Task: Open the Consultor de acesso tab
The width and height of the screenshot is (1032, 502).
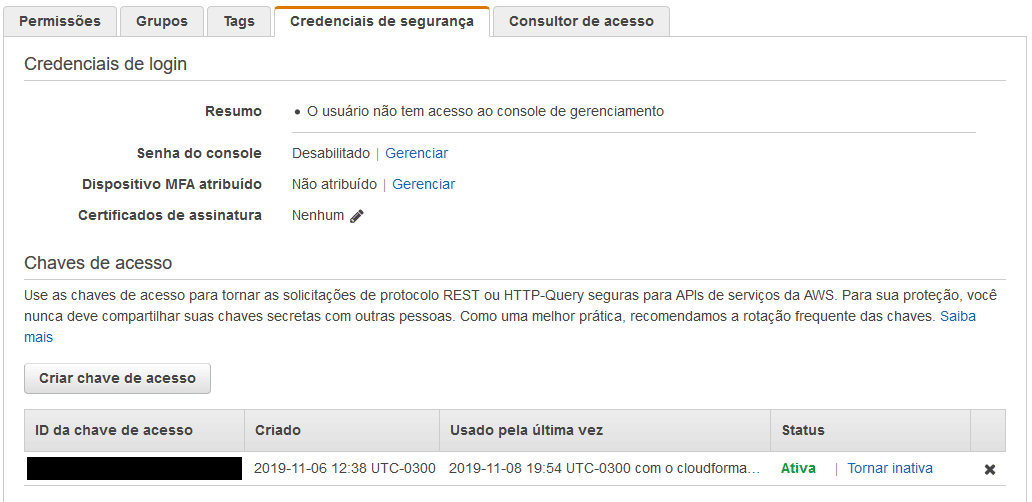Action: pos(581,21)
